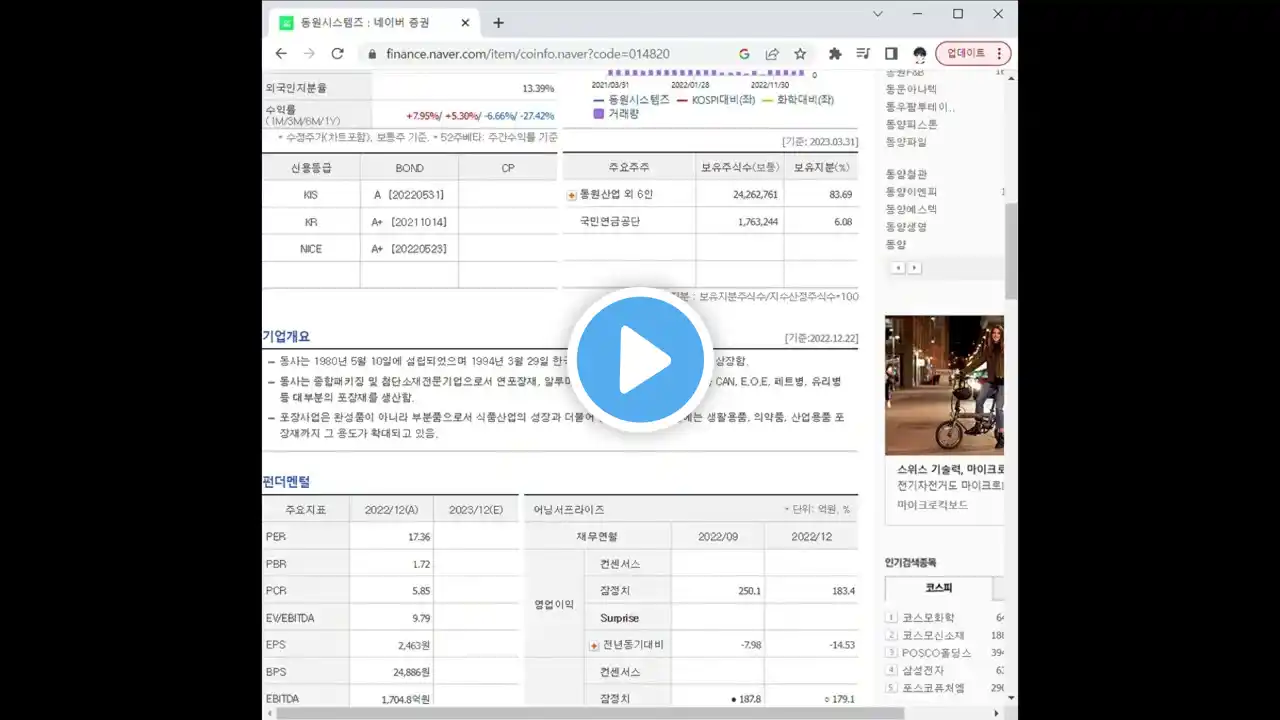Select the KIS bond rating A [20220531]
The width and height of the screenshot is (1280, 720).
(x=408, y=195)
